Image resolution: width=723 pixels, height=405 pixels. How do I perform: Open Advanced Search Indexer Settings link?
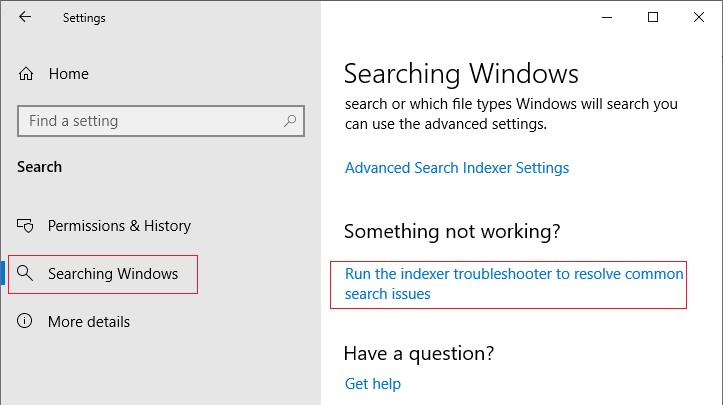457,168
